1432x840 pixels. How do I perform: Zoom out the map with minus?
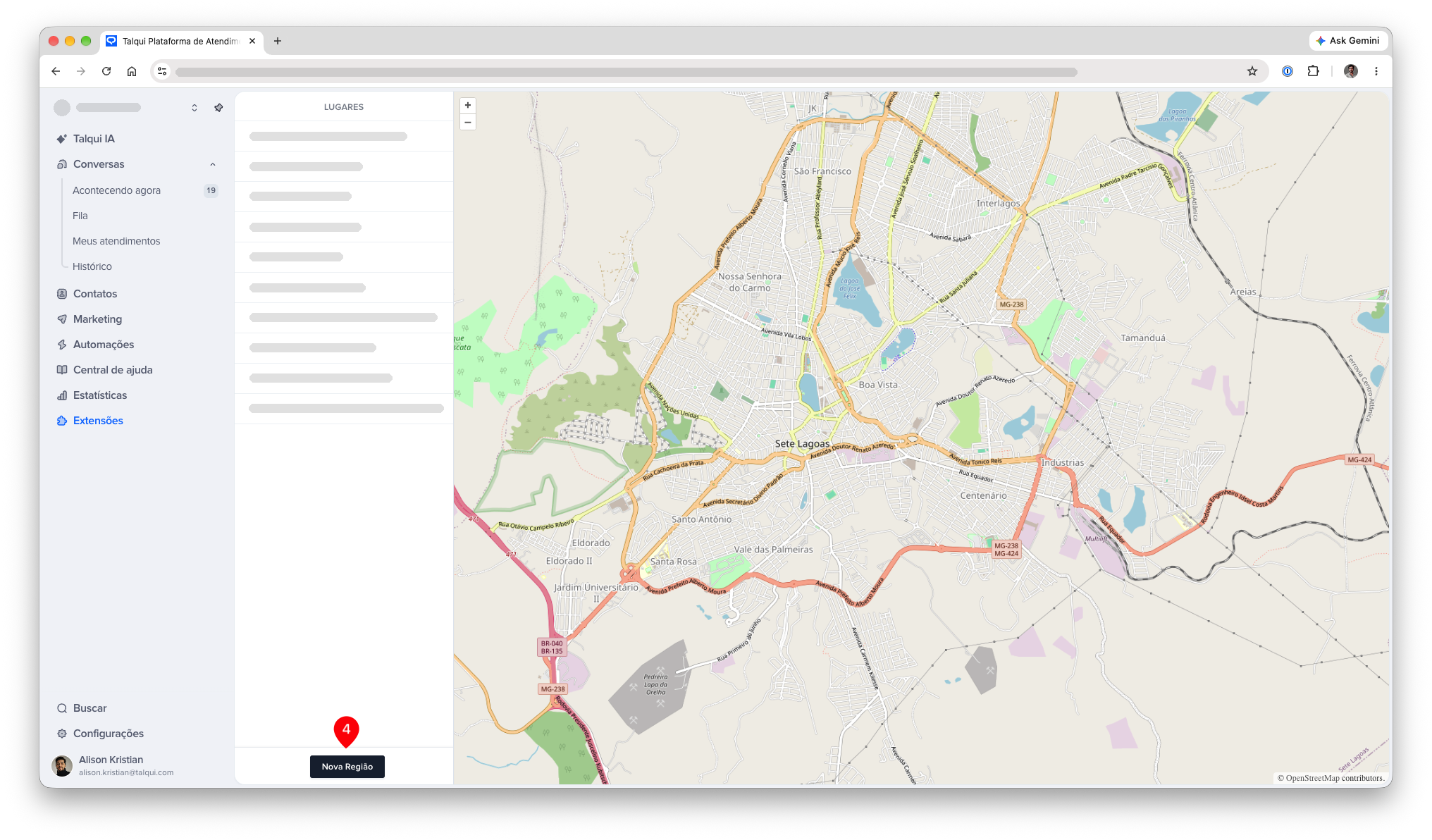468,122
